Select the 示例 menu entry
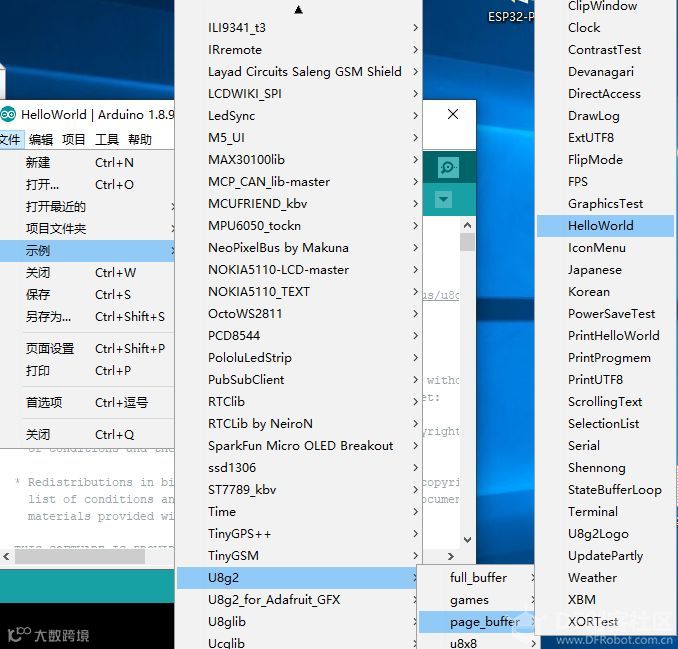The image size is (678, 649). coord(87,251)
